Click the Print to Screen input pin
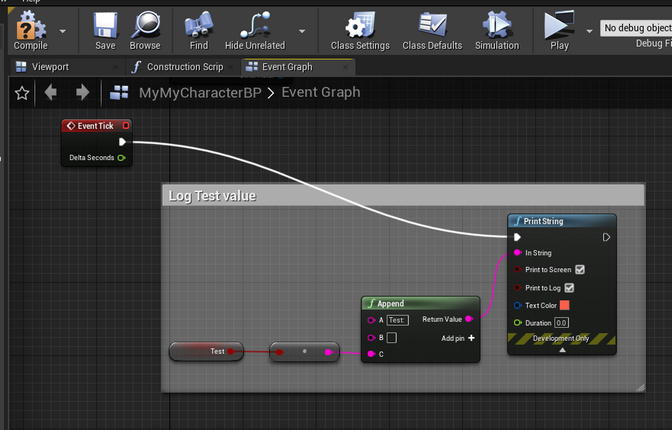Viewport: 672px width, 430px height. point(517,270)
